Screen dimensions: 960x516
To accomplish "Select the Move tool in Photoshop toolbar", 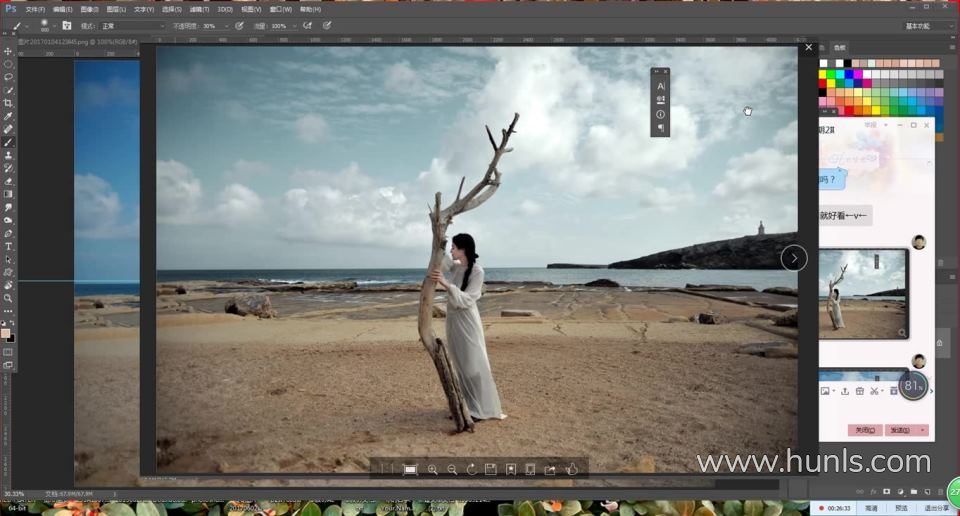I will 8,51.
